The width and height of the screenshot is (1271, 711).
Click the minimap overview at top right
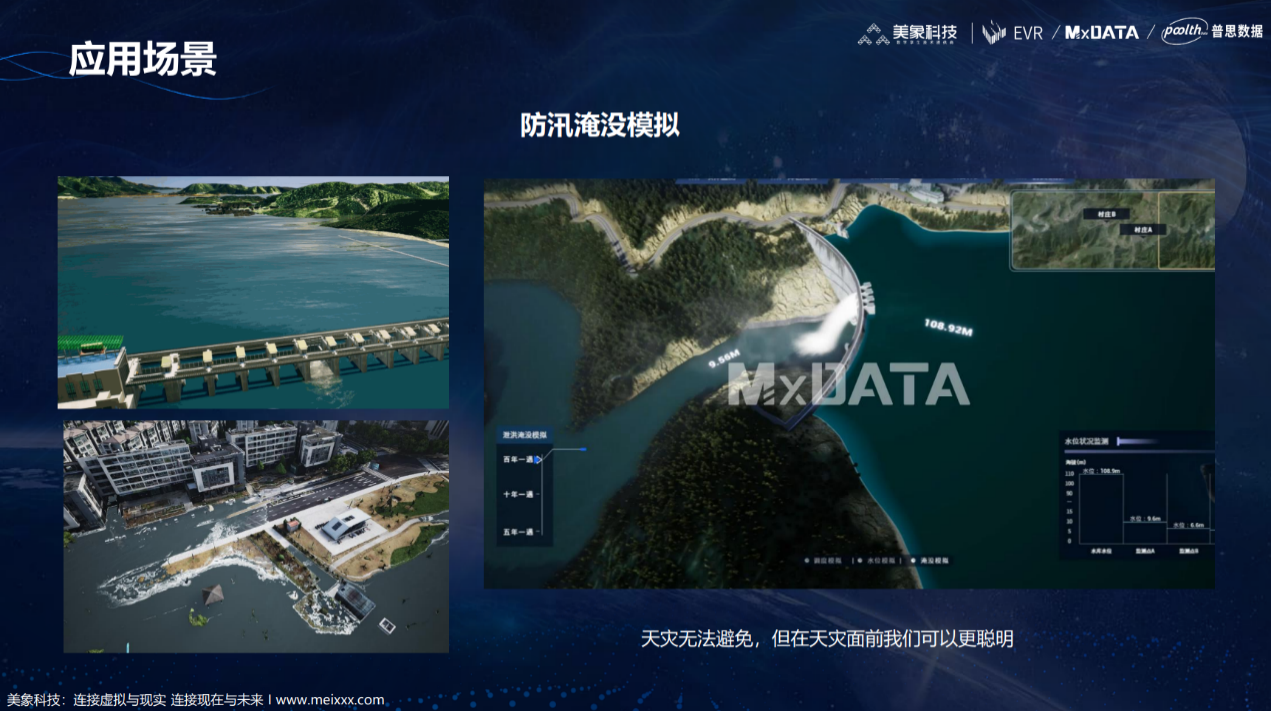(x=1113, y=230)
